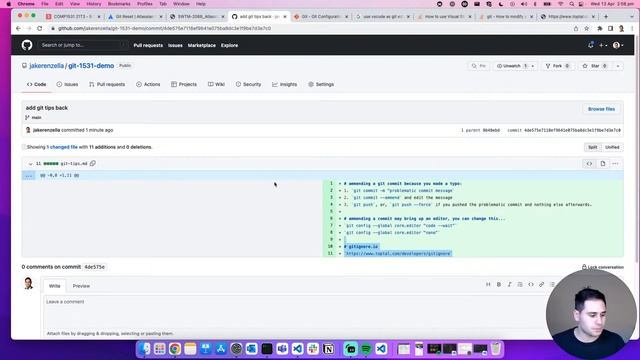Open the notifications bell icon
Image resolution: width=640 pixels, height=360 pixels.
pyautogui.click(x=591, y=45)
